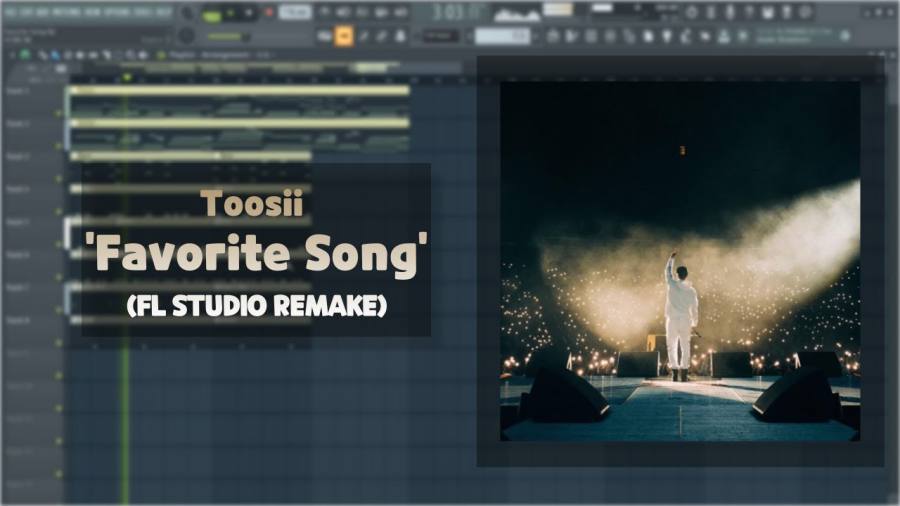Open the EDIT menu

coord(26,11)
